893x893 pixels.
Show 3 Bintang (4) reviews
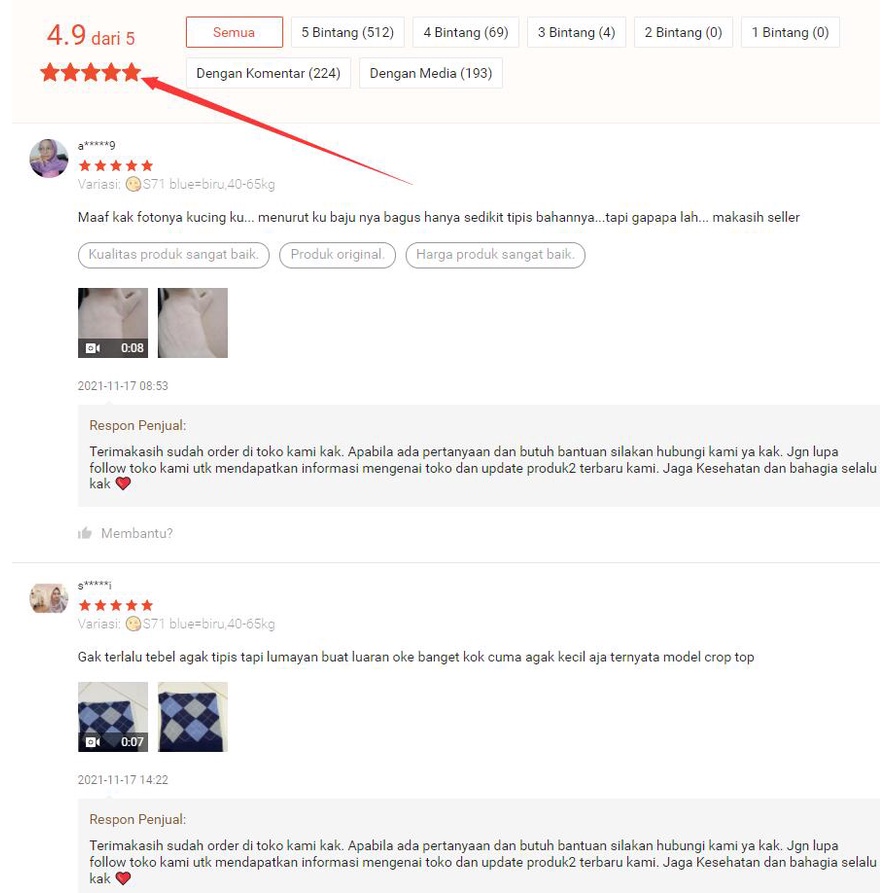[x=576, y=32]
